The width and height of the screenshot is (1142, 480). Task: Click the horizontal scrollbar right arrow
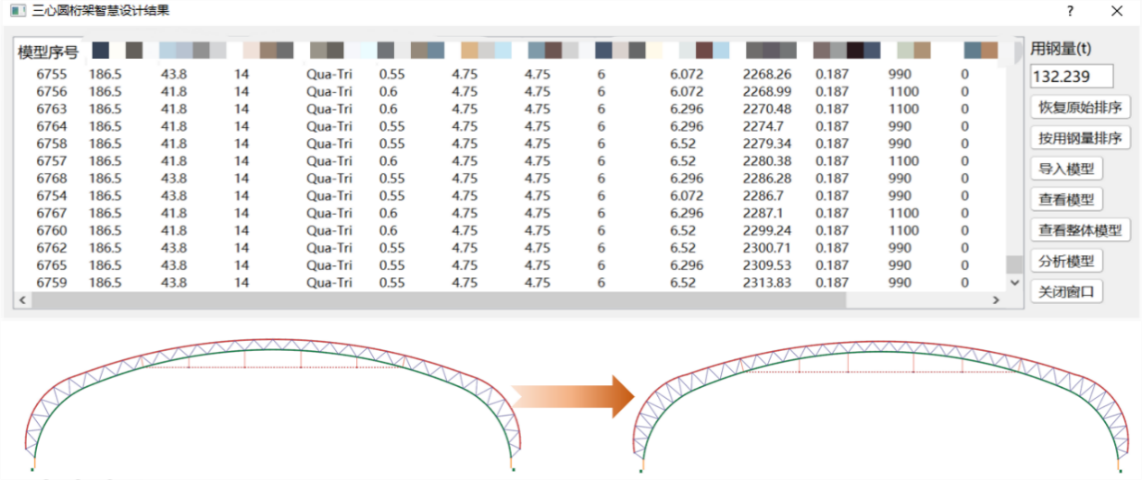[995, 300]
